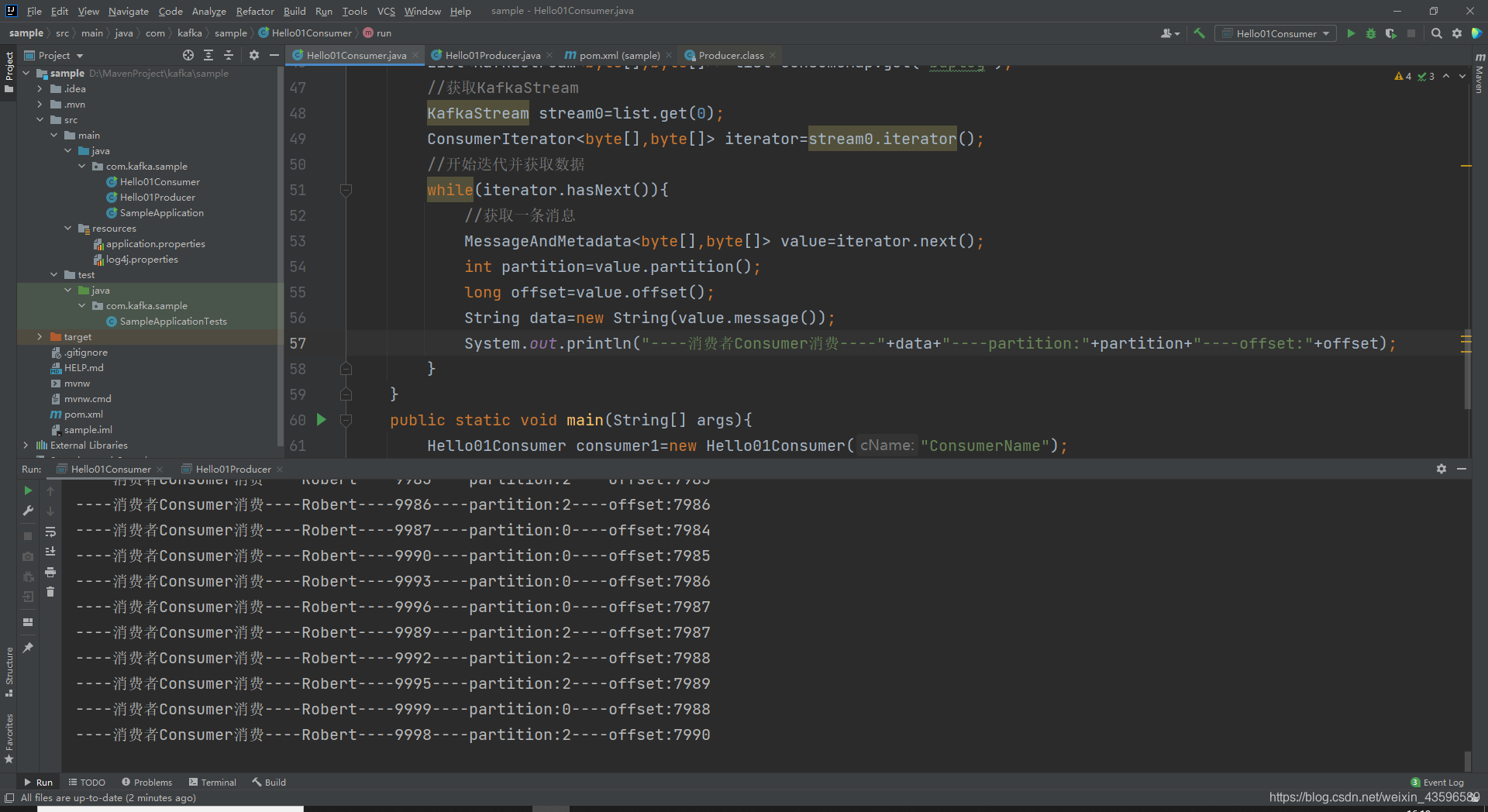
Task: Collapse the resources folder
Action: click(x=68, y=228)
